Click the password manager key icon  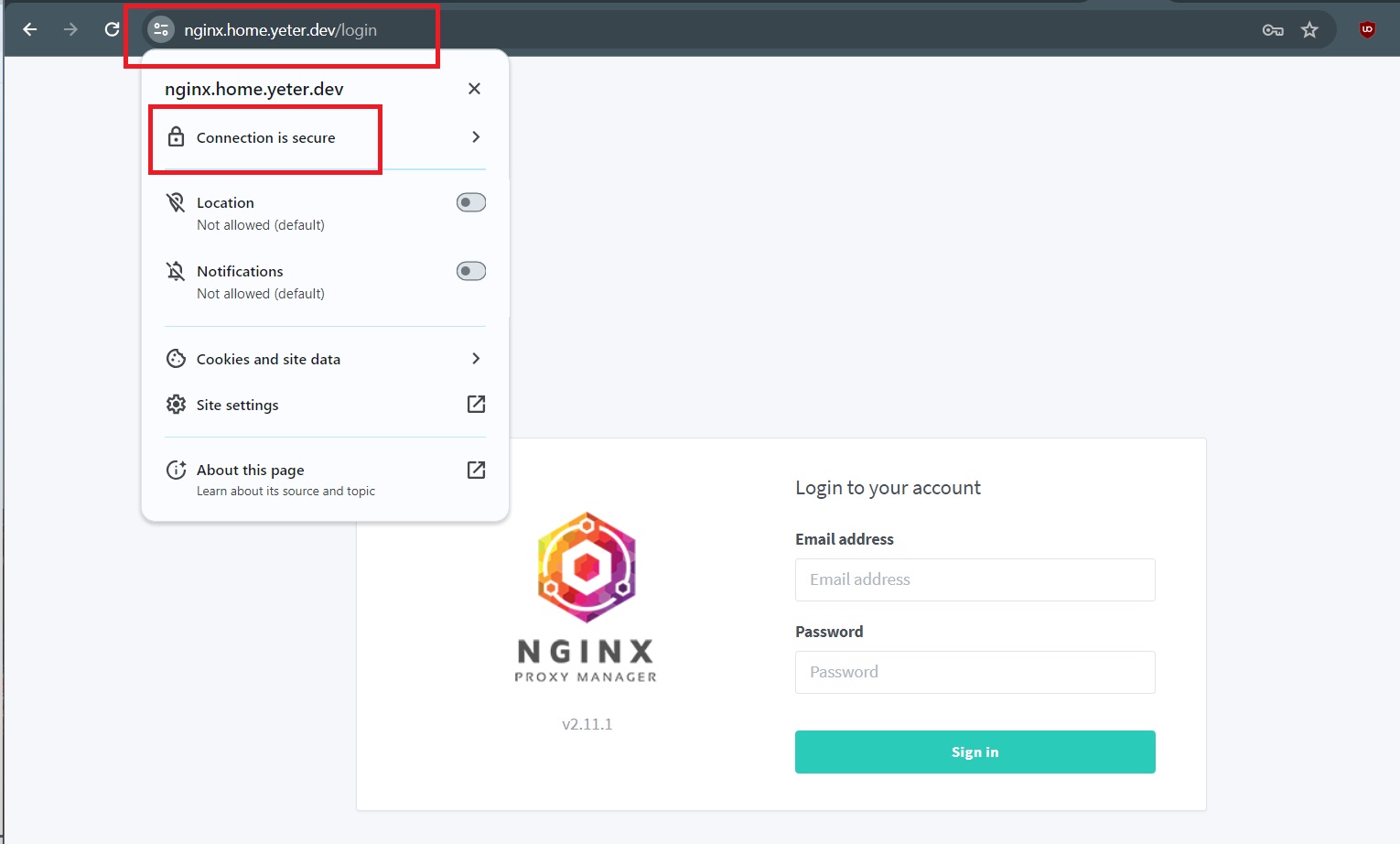(1273, 30)
